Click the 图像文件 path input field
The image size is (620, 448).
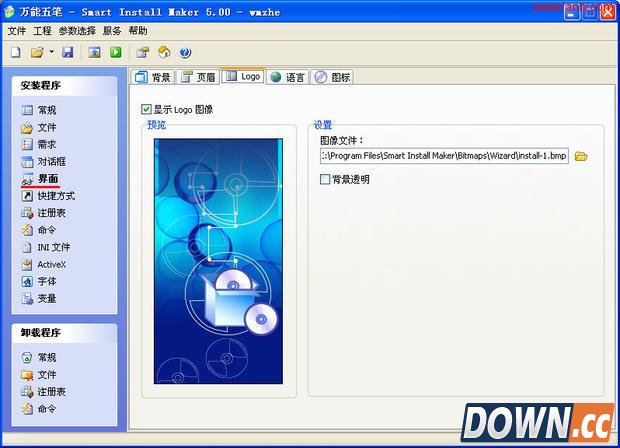[444, 156]
